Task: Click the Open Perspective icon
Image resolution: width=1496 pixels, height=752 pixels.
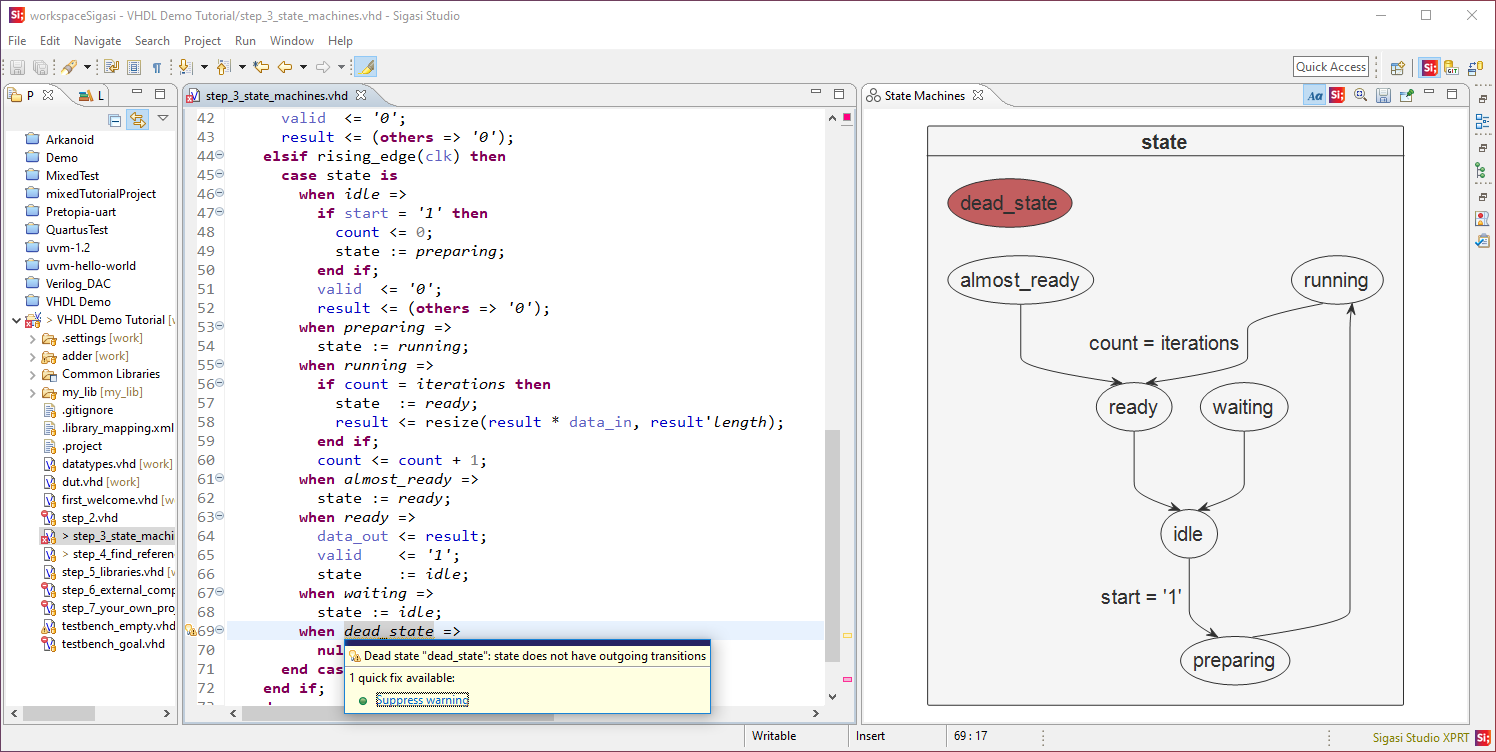Action: pyautogui.click(x=1398, y=68)
